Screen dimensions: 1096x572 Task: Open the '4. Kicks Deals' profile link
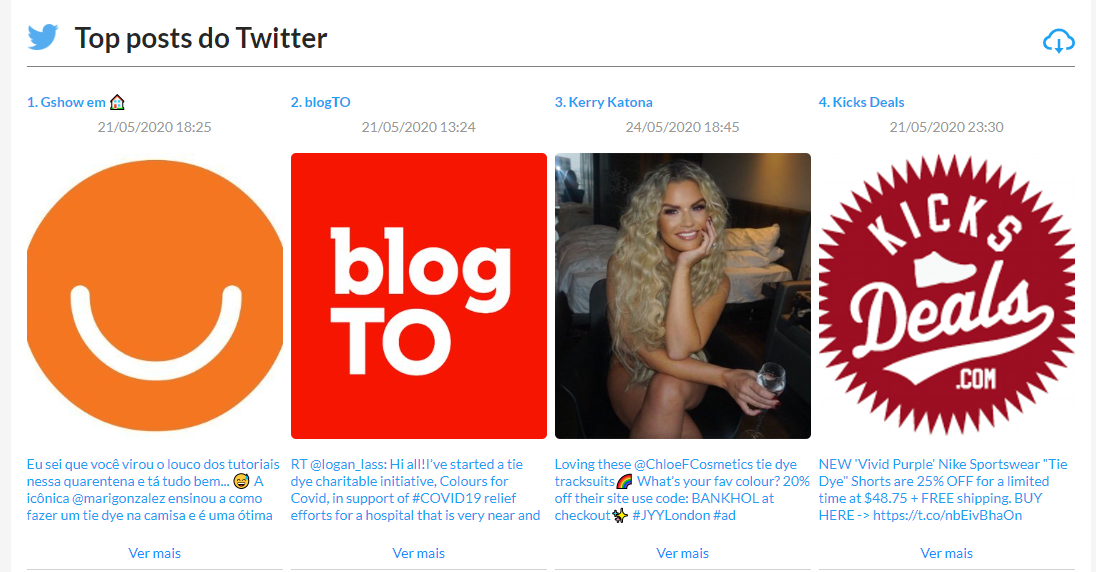click(861, 102)
